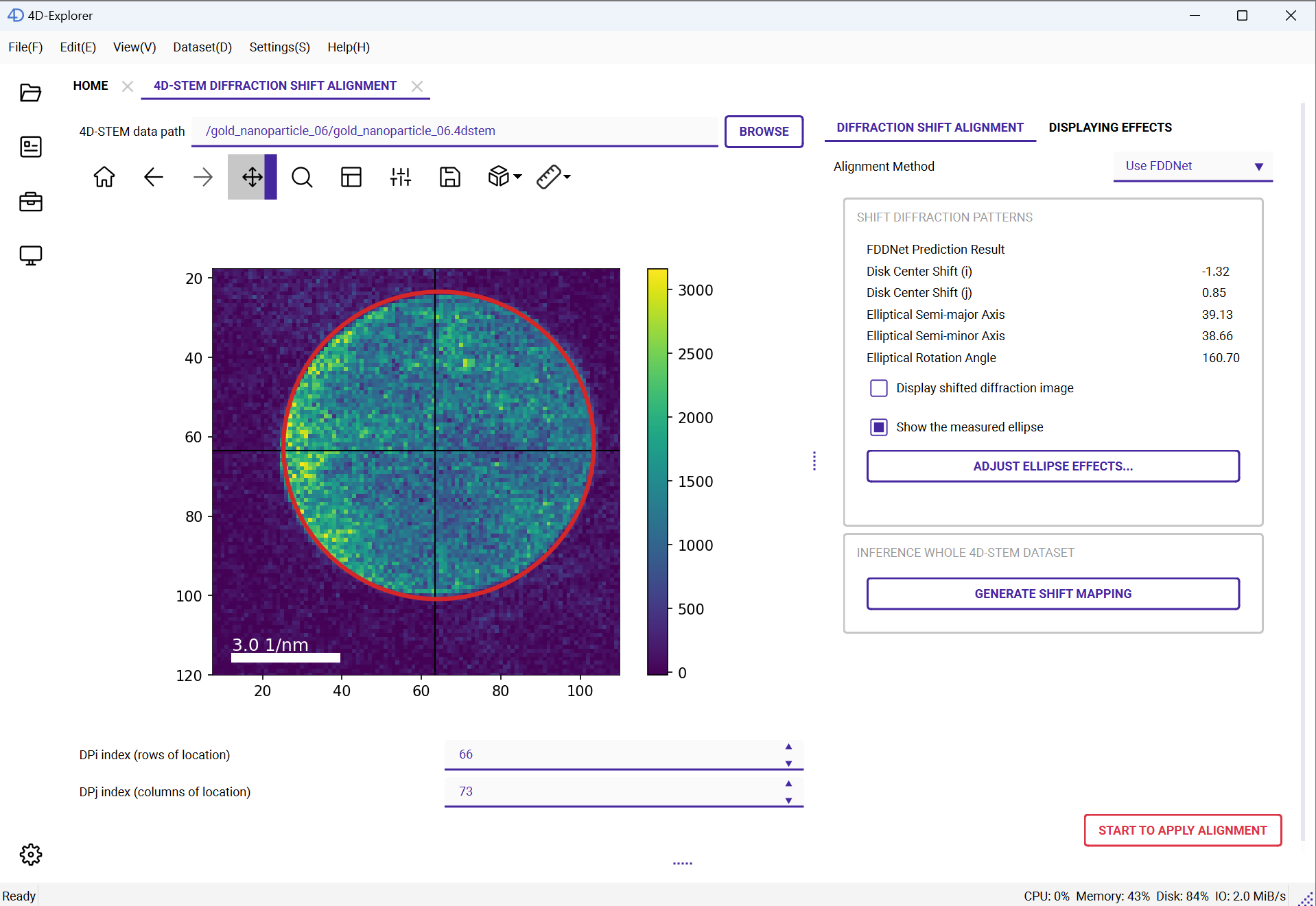Screen dimensions: 1316x906
Task: Click Generate Shift Mapping button
Action: (x=1053, y=594)
